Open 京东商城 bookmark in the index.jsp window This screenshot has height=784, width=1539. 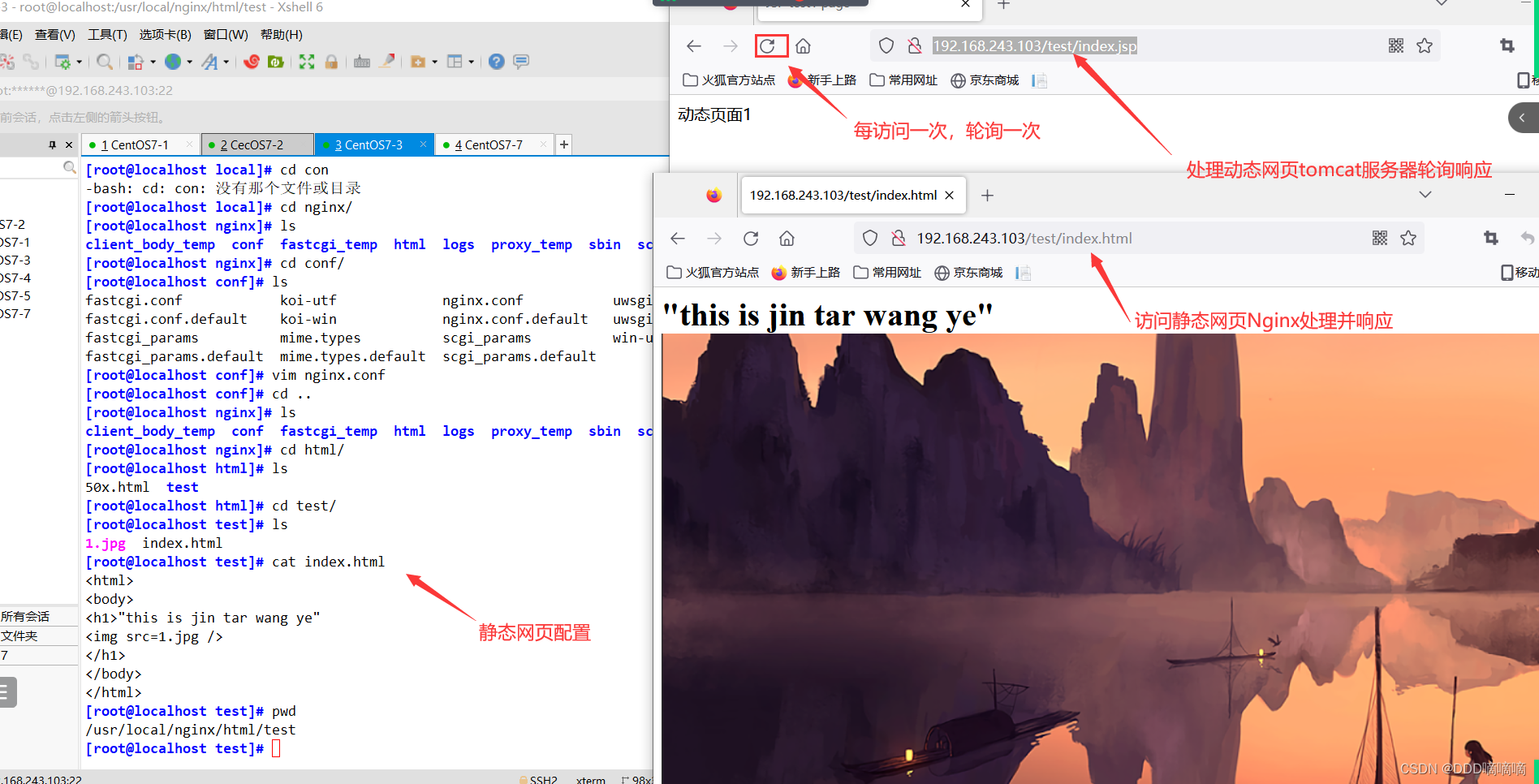click(985, 80)
